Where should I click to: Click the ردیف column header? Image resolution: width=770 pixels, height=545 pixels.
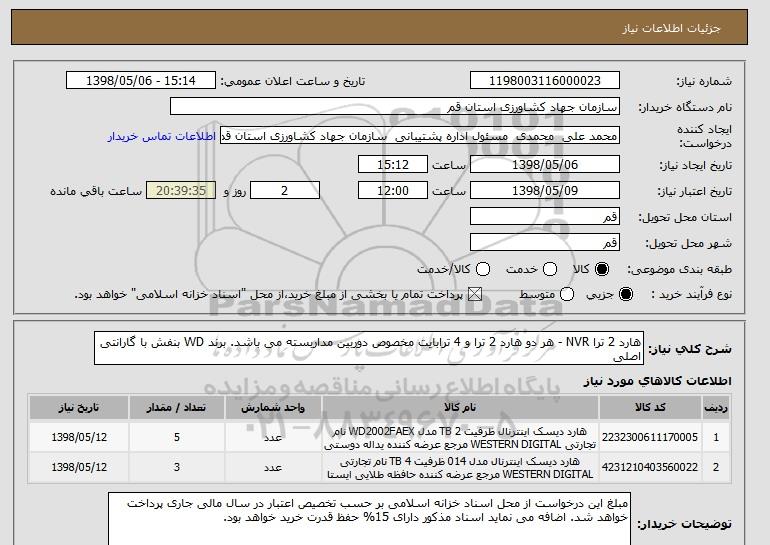coord(716,408)
